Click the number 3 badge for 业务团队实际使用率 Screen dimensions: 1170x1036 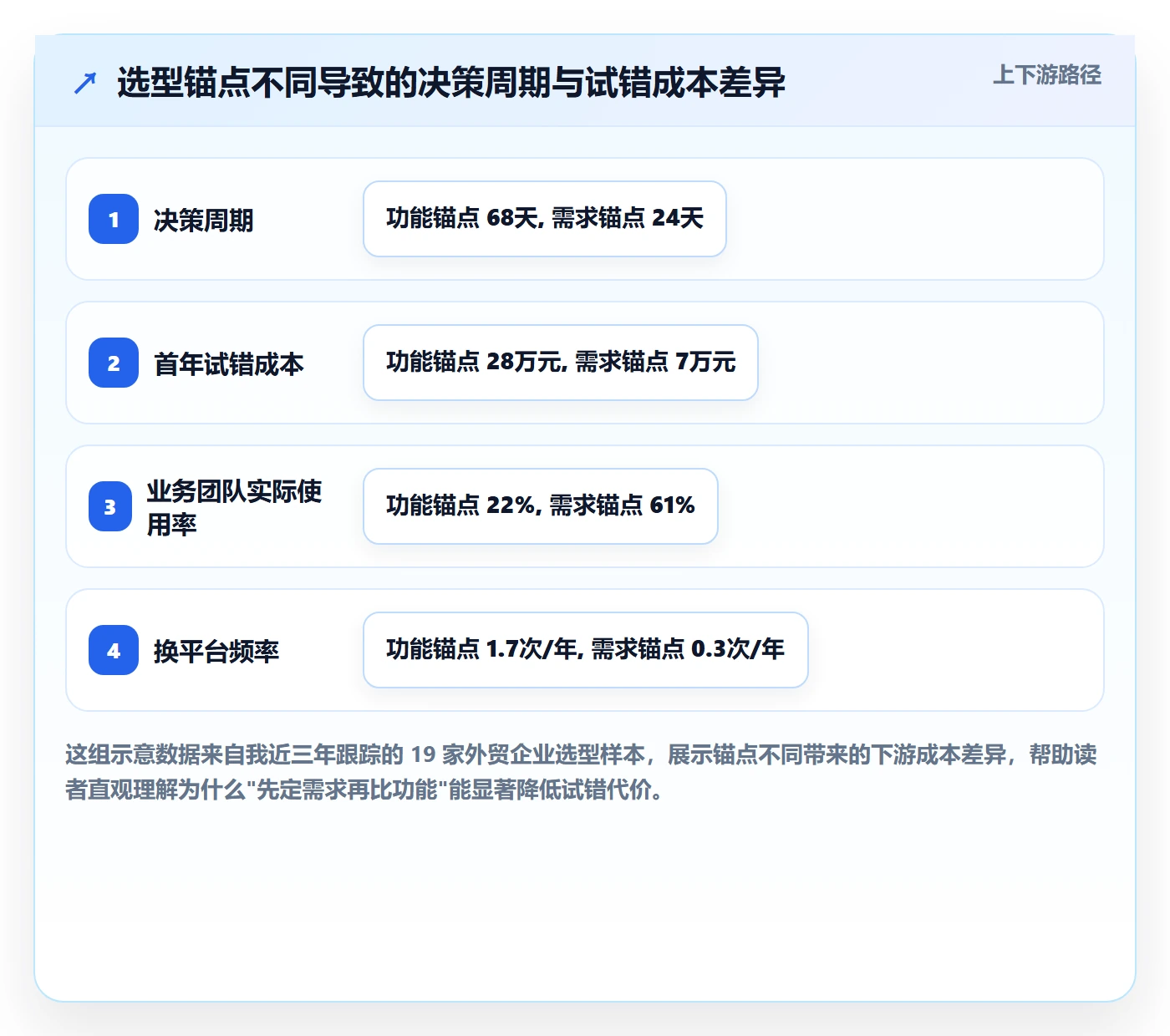[x=110, y=506]
